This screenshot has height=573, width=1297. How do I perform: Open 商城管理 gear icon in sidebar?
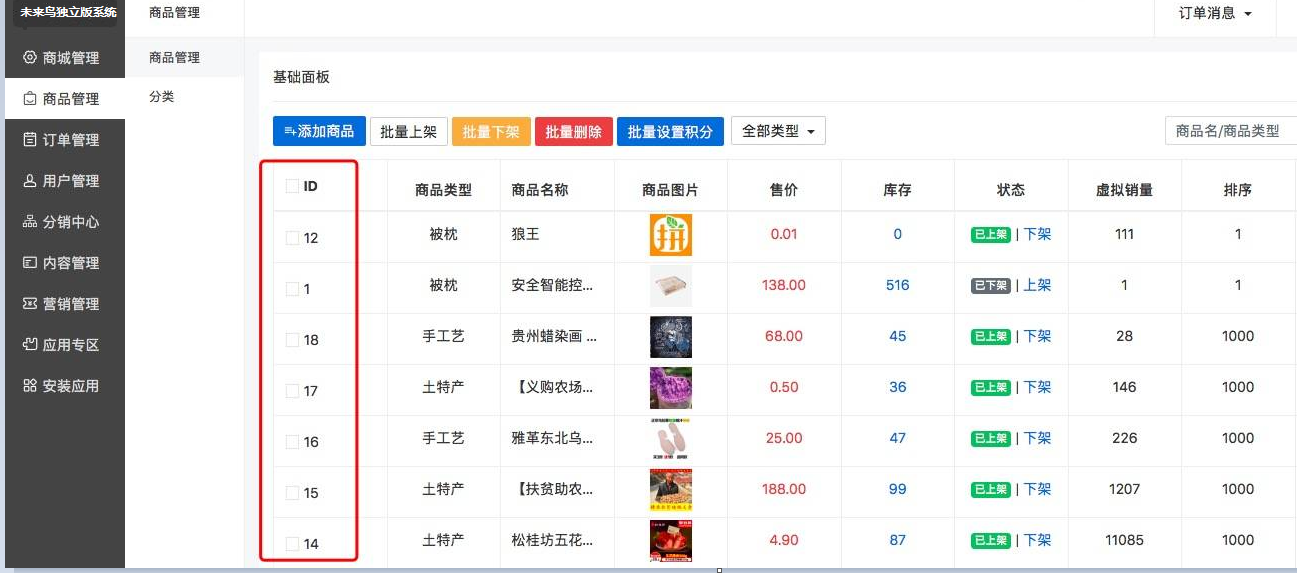30,58
